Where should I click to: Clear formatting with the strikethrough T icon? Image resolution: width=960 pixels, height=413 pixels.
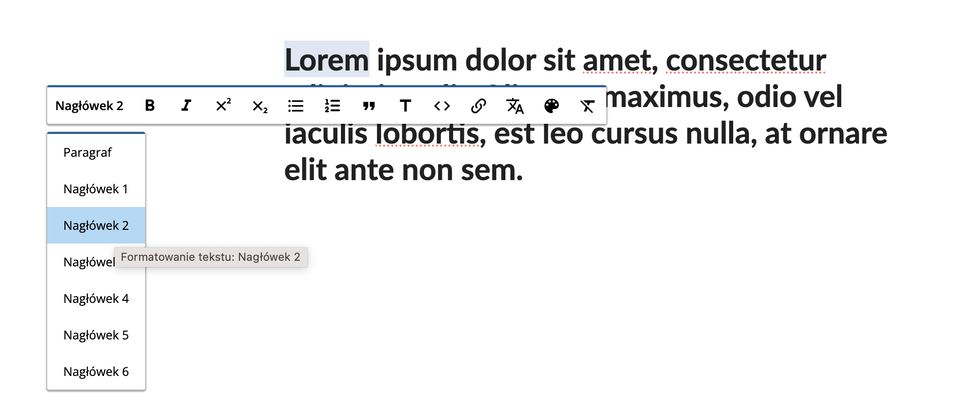(588, 105)
